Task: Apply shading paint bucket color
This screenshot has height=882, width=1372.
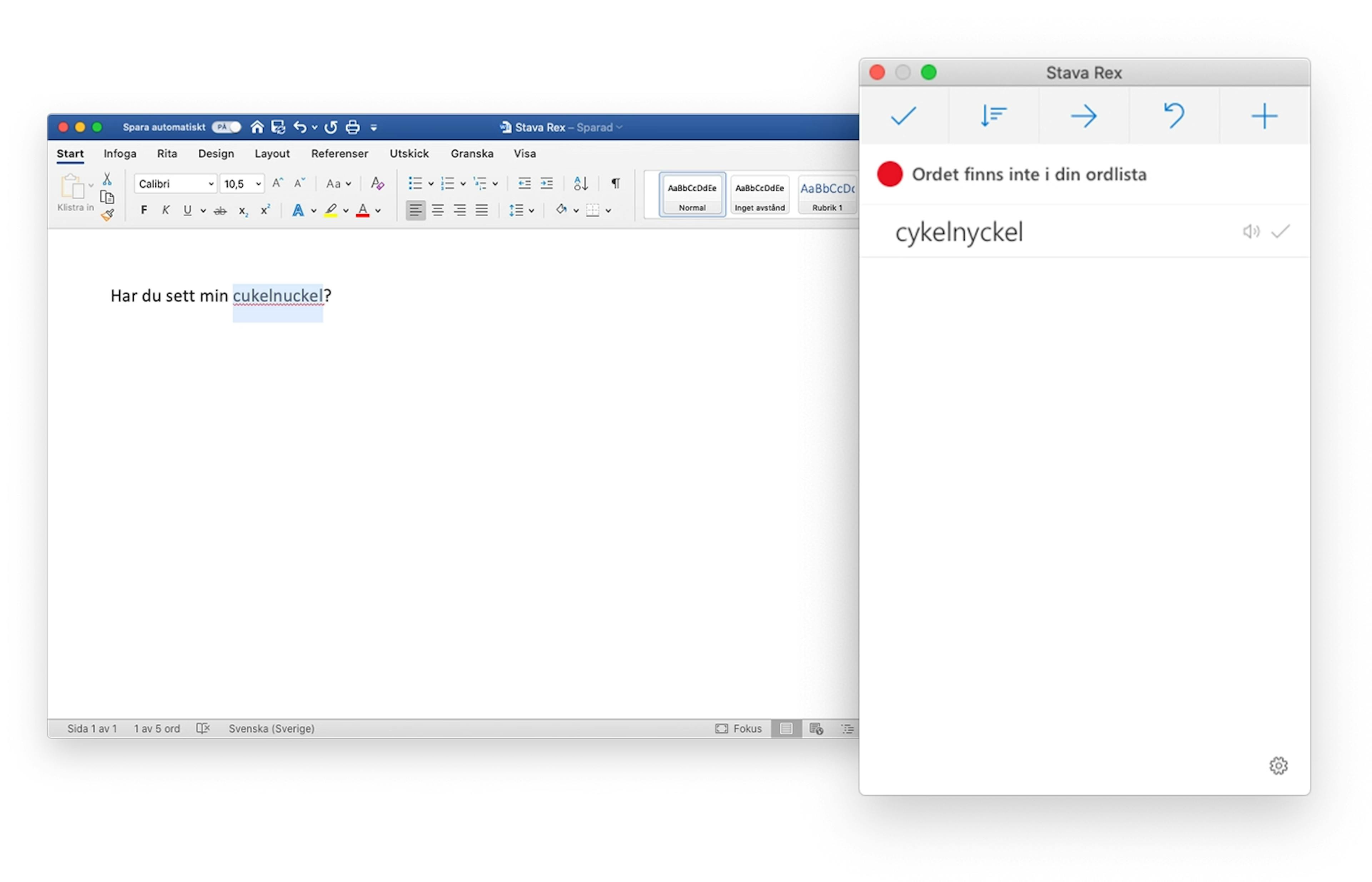Action: coord(561,210)
